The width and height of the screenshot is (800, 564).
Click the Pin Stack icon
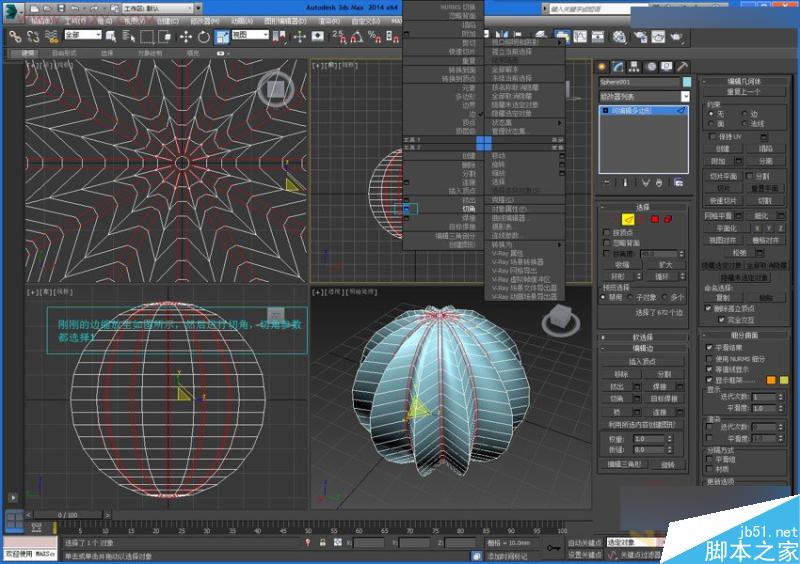click(x=606, y=183)
